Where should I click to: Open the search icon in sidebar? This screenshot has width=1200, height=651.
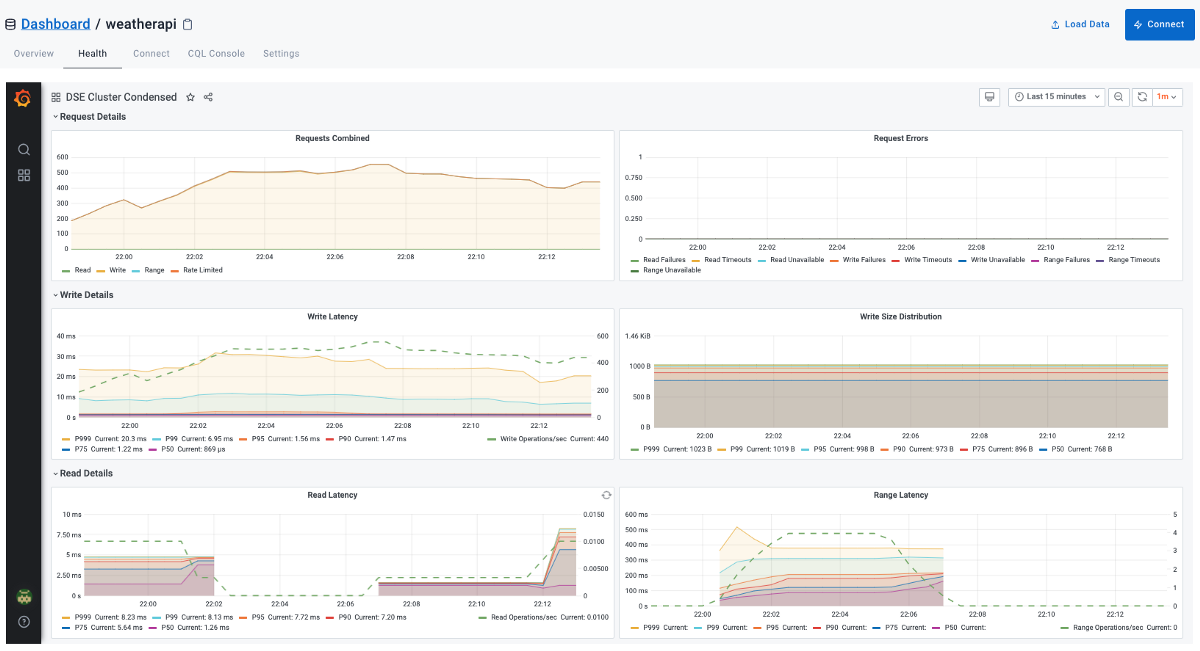(24, 150)
